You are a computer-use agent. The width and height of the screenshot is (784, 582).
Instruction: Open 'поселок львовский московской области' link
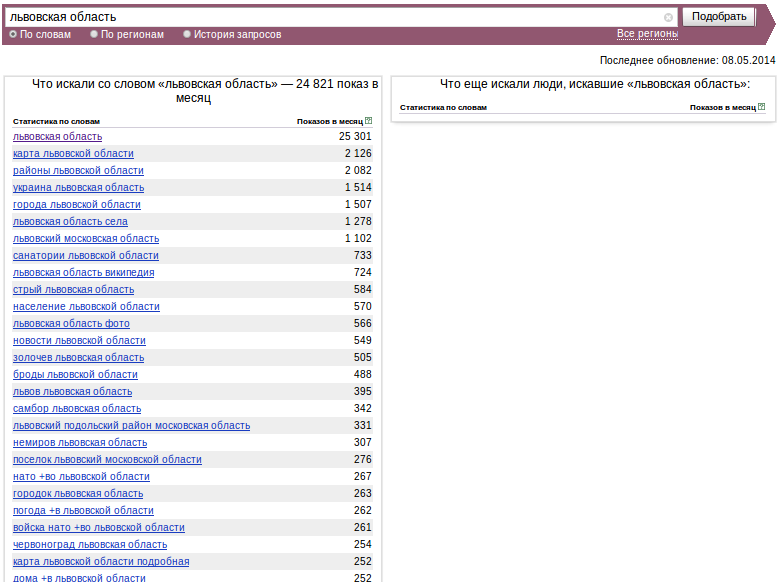pyautogui.click(x=108, y=460)
